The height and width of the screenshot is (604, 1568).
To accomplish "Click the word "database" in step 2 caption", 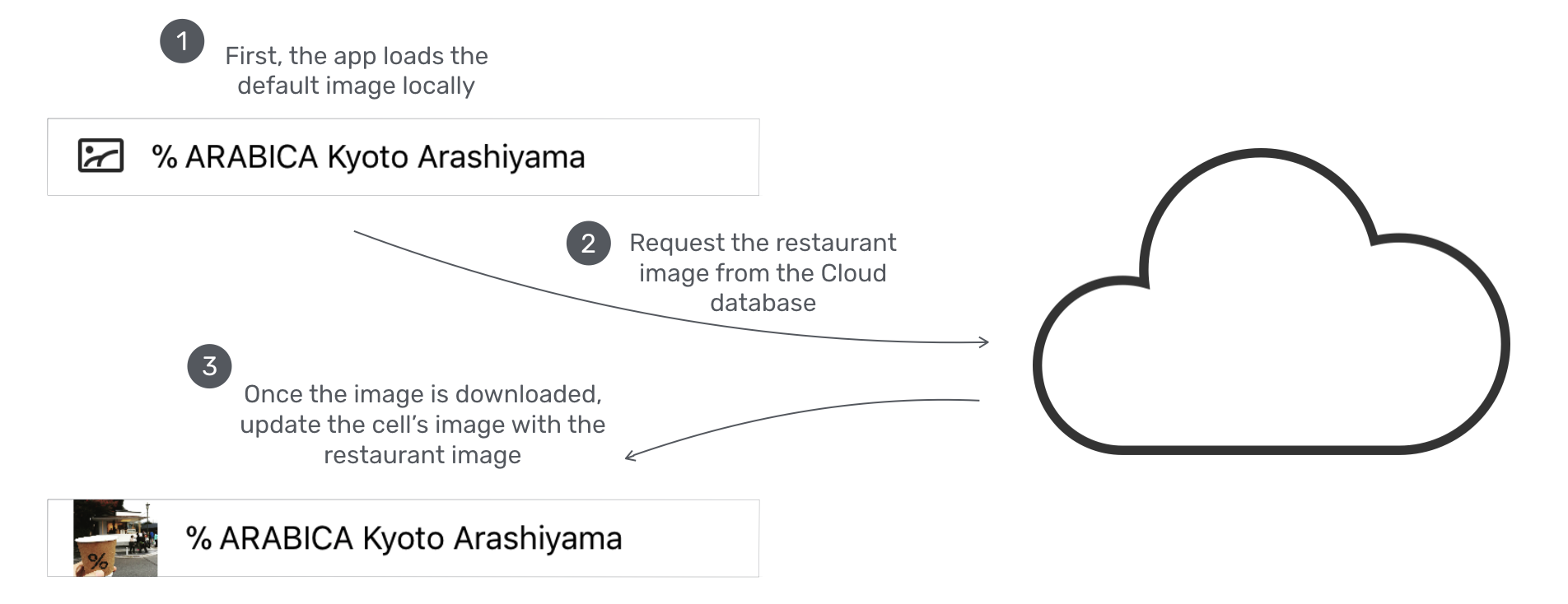I will coord(763,303).
